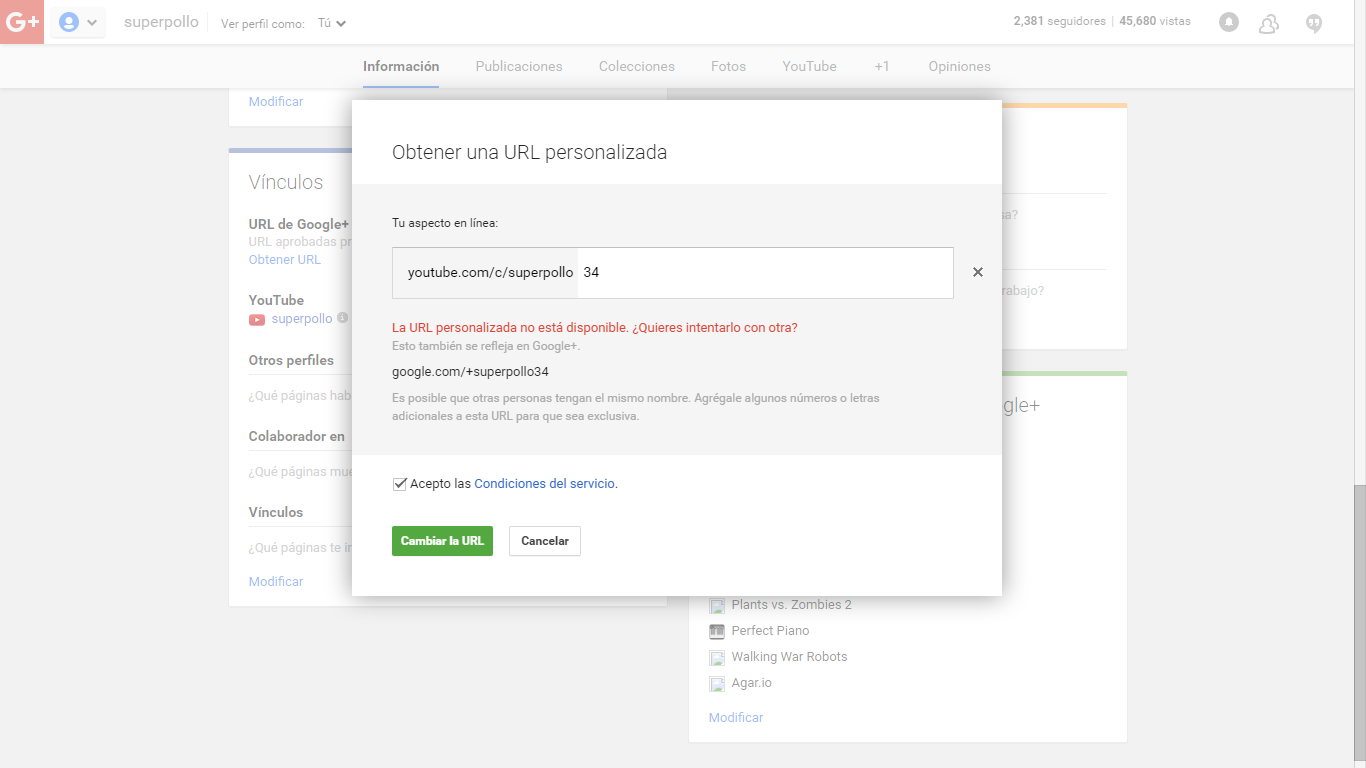The width and height of the screenshot is (1366, 768).
Task: Click the 'Plants vs. Zombies 2' text
Action: pyautogui.click(x=792, y=605)
